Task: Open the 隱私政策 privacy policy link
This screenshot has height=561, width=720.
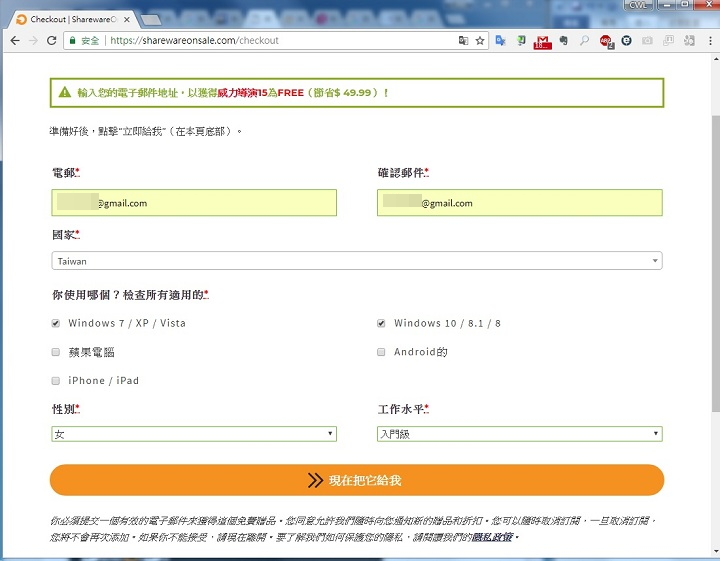Action: point(492,537)
